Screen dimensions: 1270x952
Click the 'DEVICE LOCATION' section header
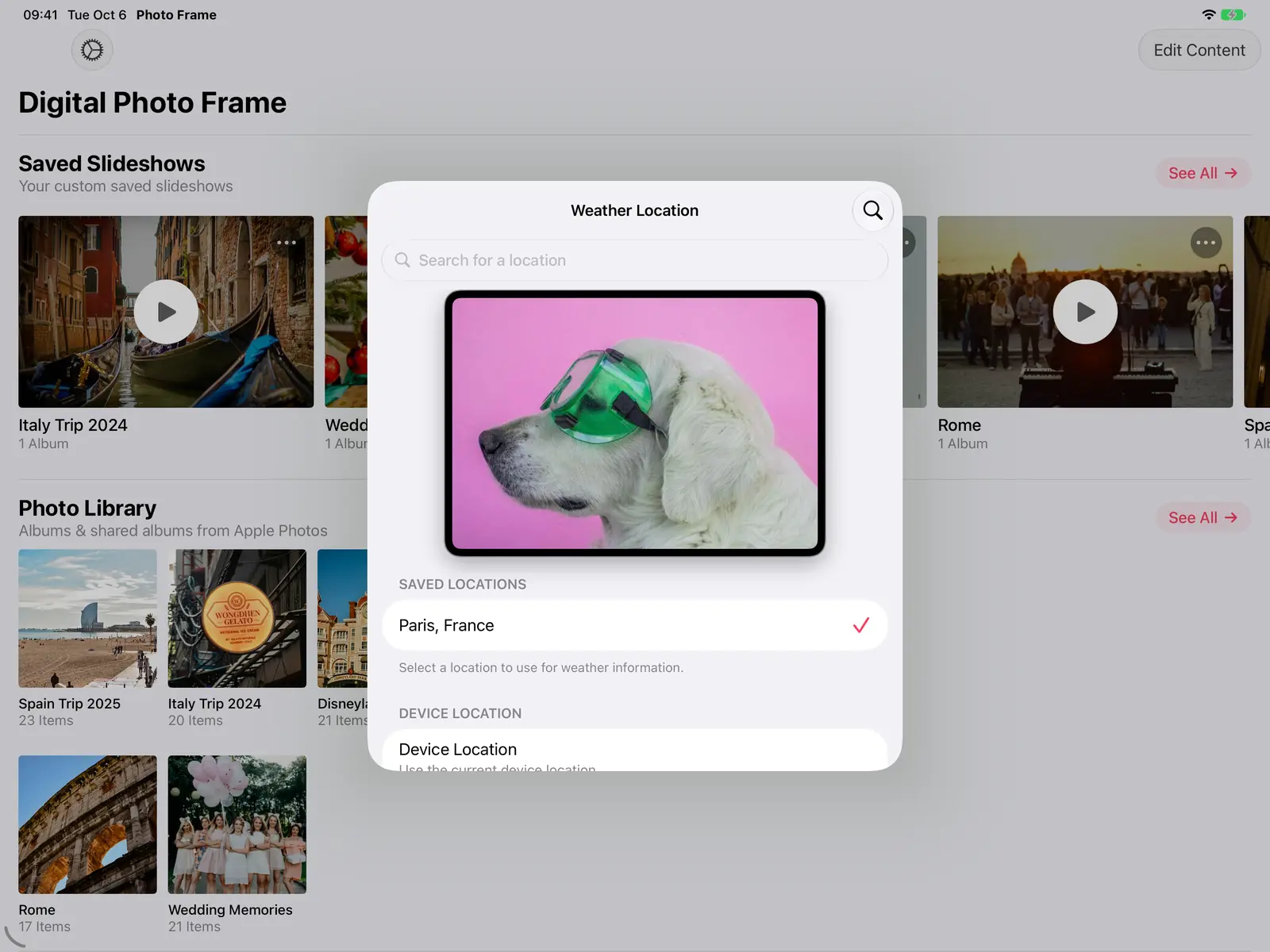tap(460, 714)
